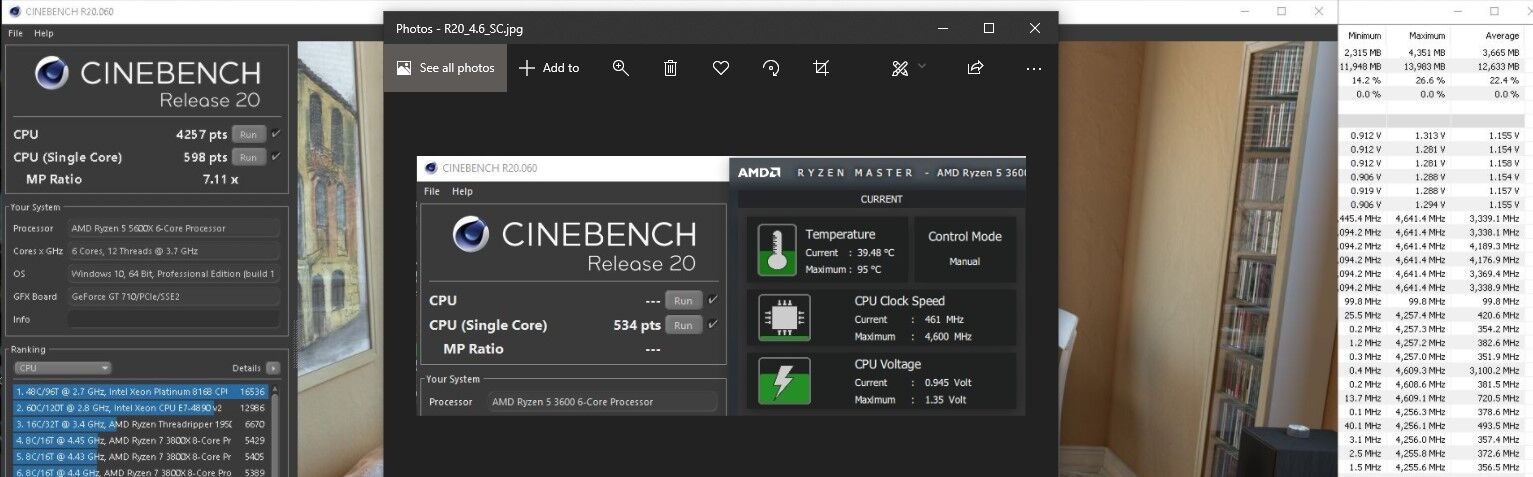The image size is (1533, 477).
Task: Maximize the Cinebench background window
Action: click(x=1282, y=11)
